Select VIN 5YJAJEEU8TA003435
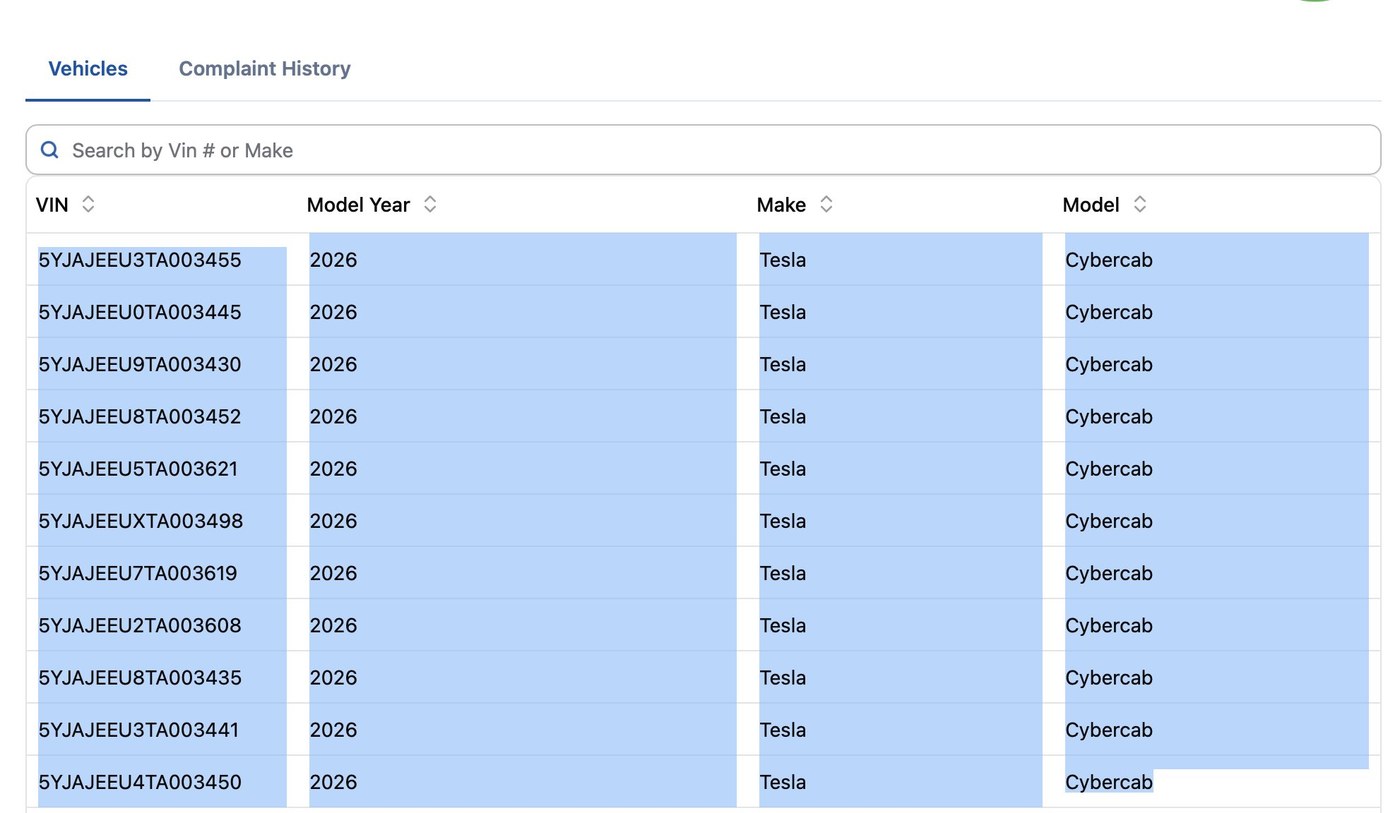 pos(140,677)
